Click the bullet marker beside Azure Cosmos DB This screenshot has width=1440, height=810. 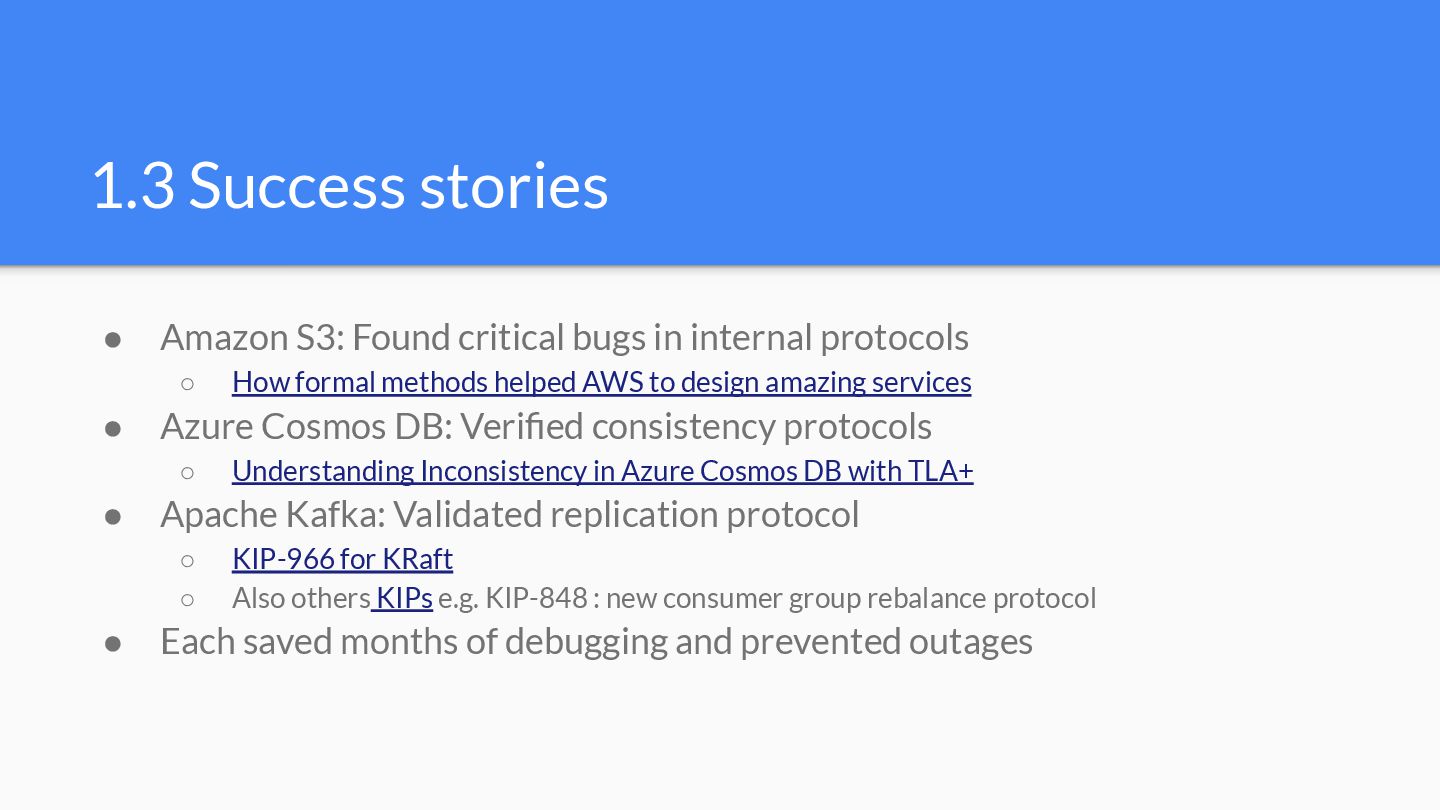[x=113, y=428]
